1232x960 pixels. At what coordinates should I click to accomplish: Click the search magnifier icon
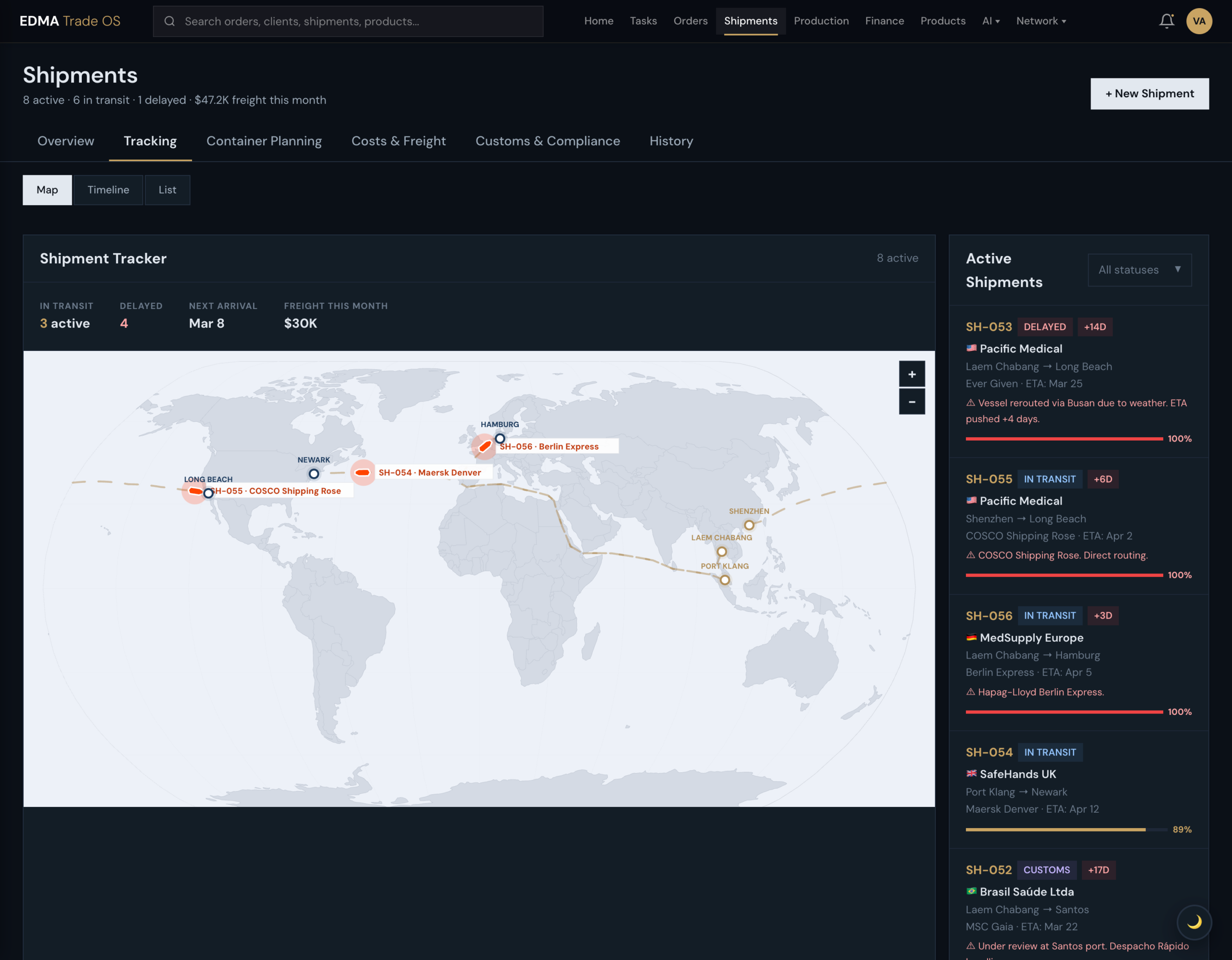[x=169, y=22]
